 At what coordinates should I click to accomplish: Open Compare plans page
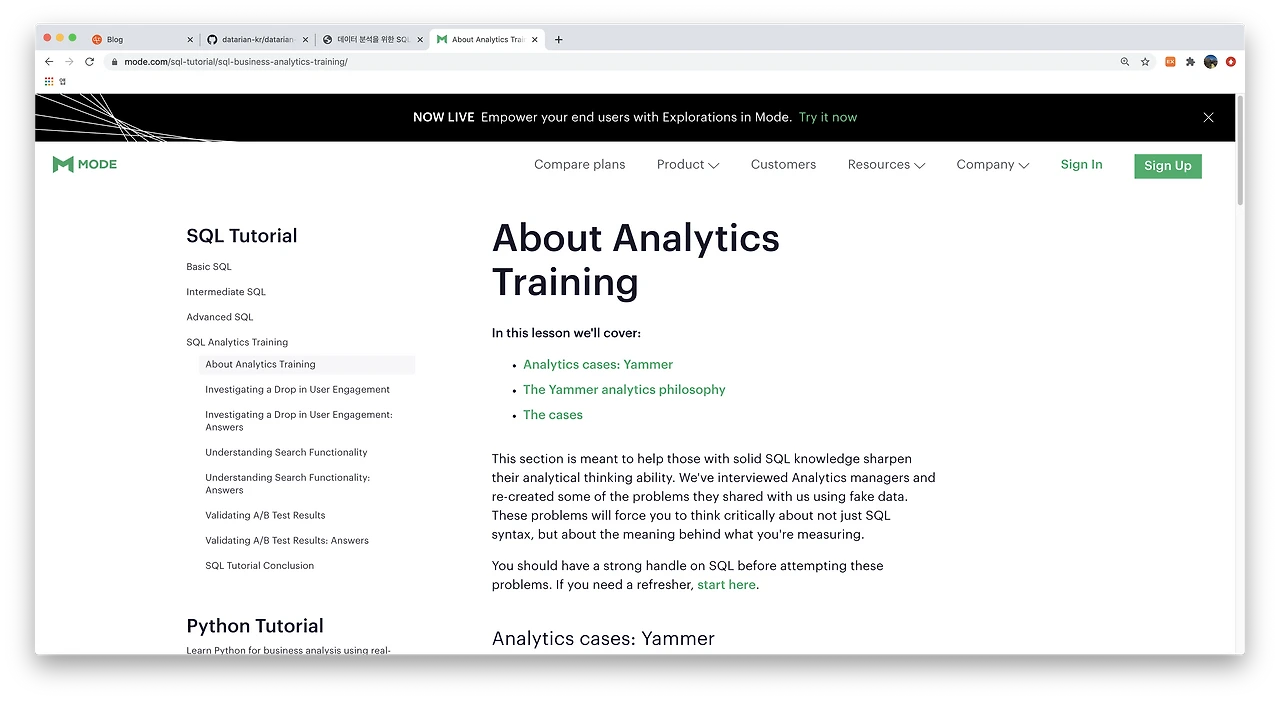coord(579,165)
